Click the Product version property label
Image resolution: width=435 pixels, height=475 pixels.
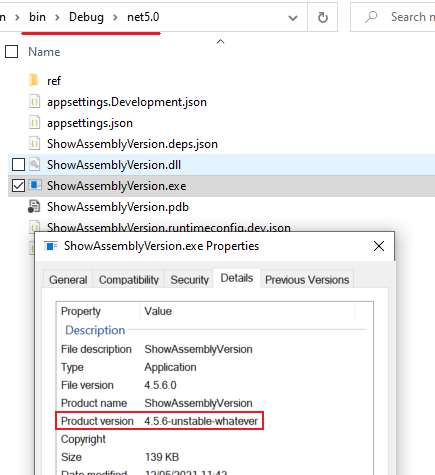97,421
